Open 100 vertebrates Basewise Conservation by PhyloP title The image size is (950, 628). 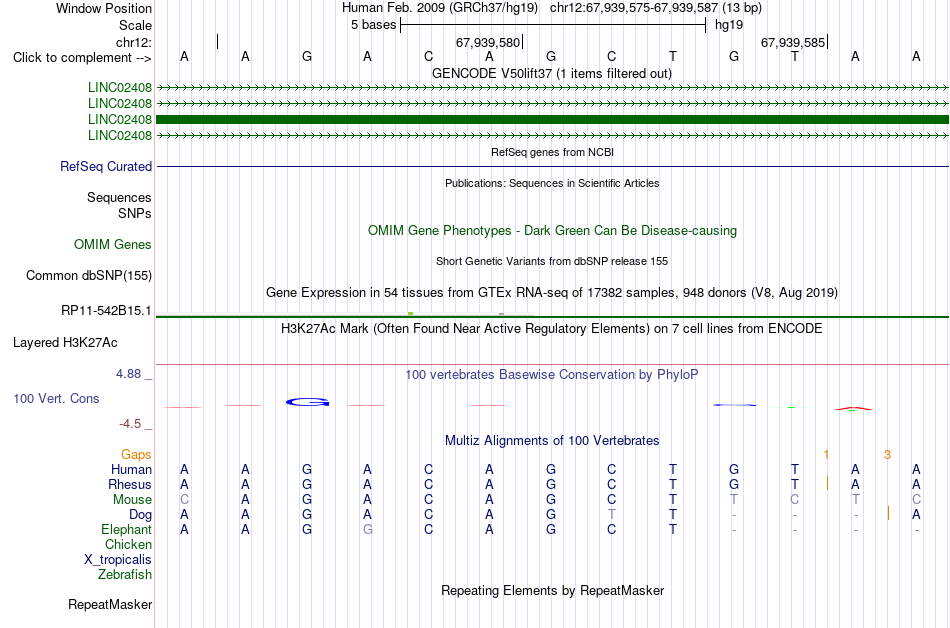[x=552, y=375]
